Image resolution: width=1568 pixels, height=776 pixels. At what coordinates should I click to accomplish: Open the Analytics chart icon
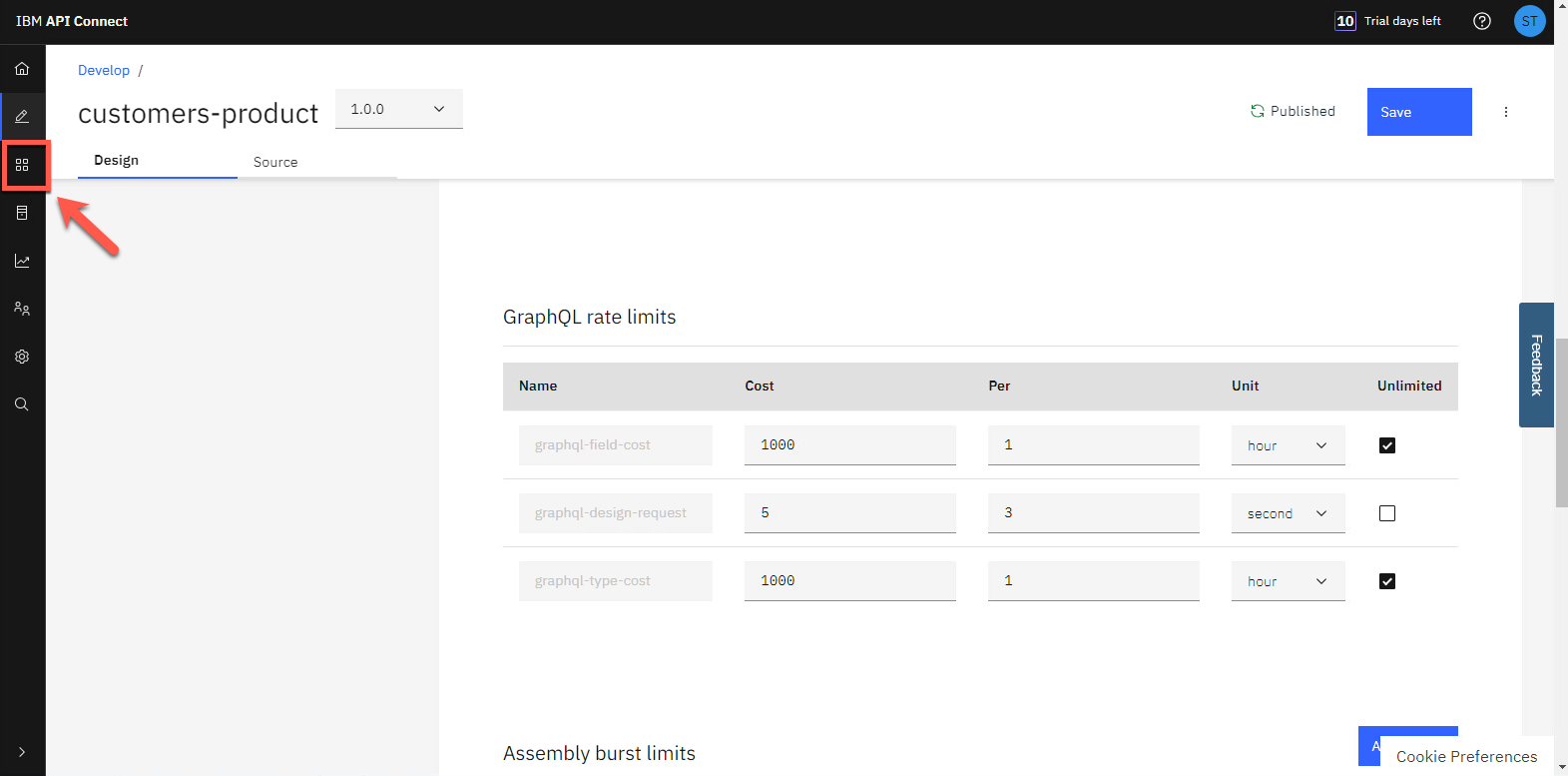22,261
